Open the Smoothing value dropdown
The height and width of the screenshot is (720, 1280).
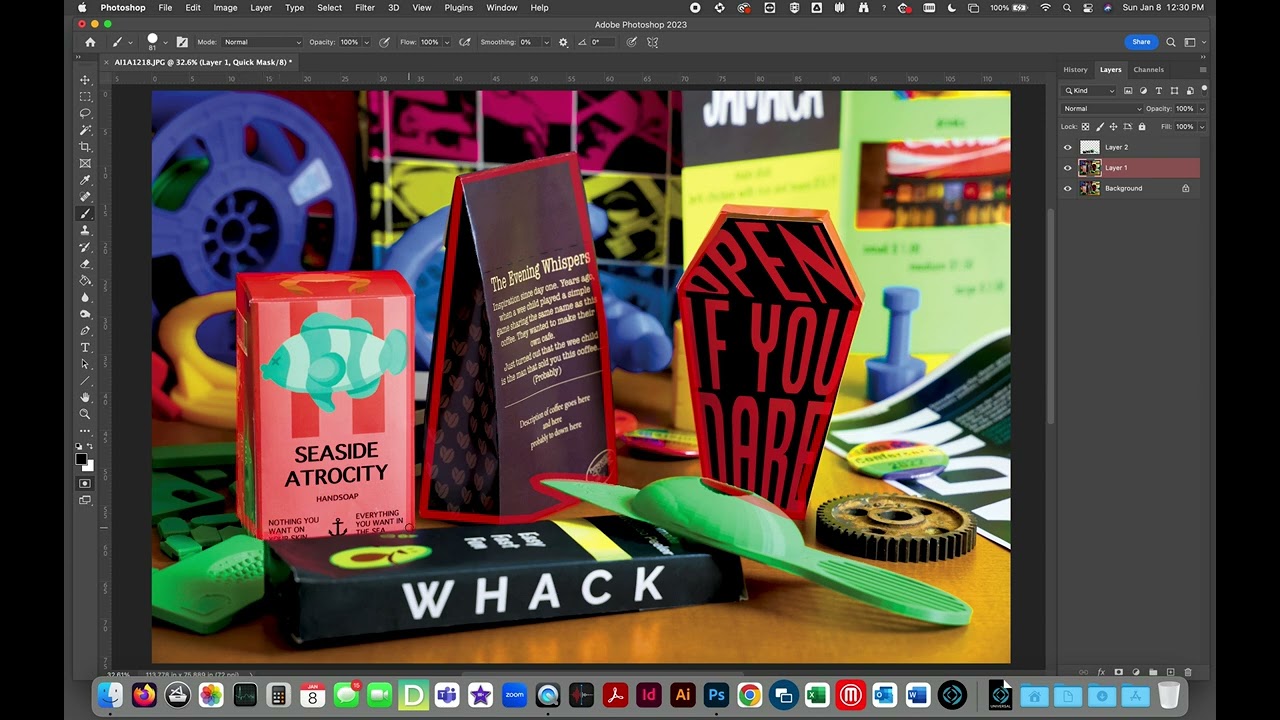(x=546, y=42)
